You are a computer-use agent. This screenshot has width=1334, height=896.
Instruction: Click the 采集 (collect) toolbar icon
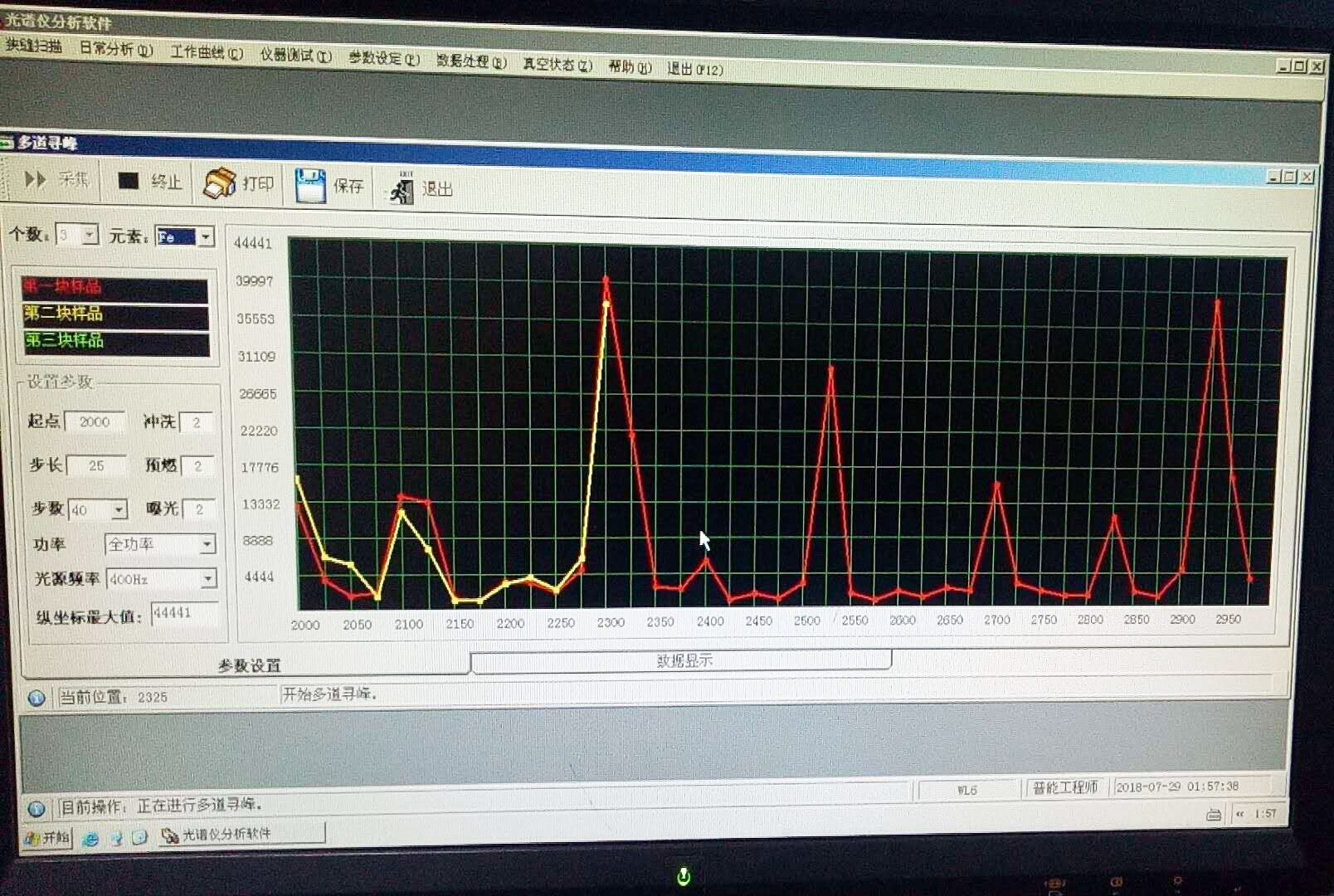(36, 179)
